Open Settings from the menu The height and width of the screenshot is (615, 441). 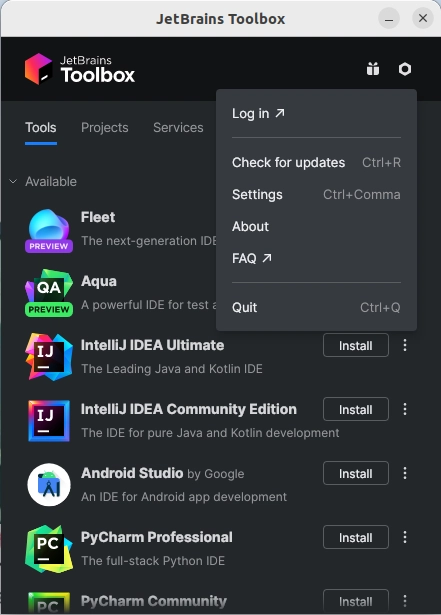pos(316,195)
